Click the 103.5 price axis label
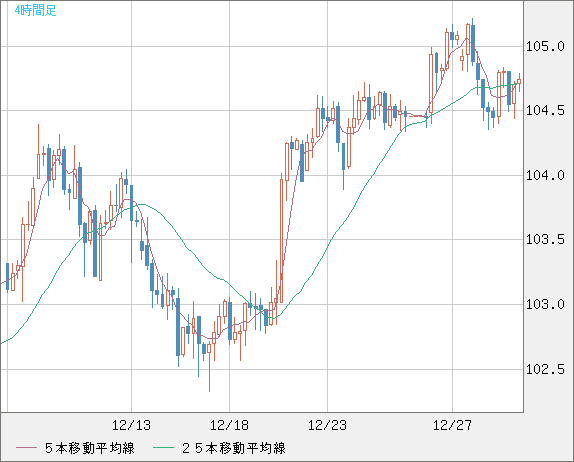Screen dimensions: 574x462 click(x=545, y=240)
